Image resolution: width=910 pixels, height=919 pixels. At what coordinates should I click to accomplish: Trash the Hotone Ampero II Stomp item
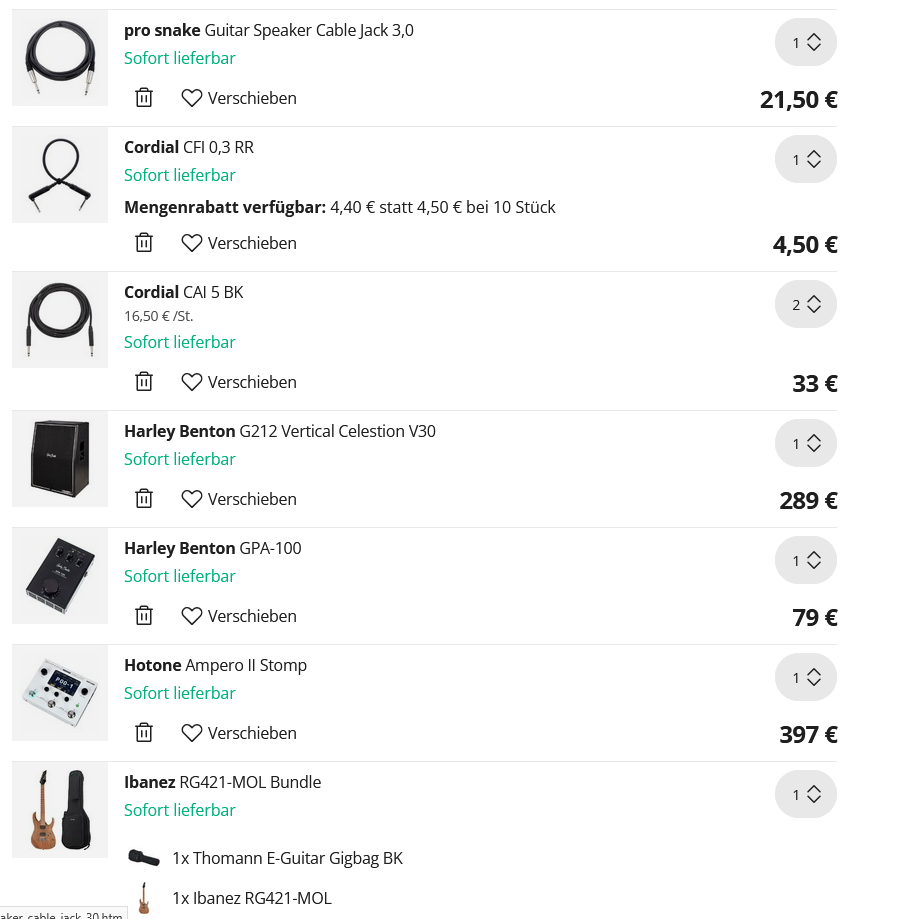(144, 733)
